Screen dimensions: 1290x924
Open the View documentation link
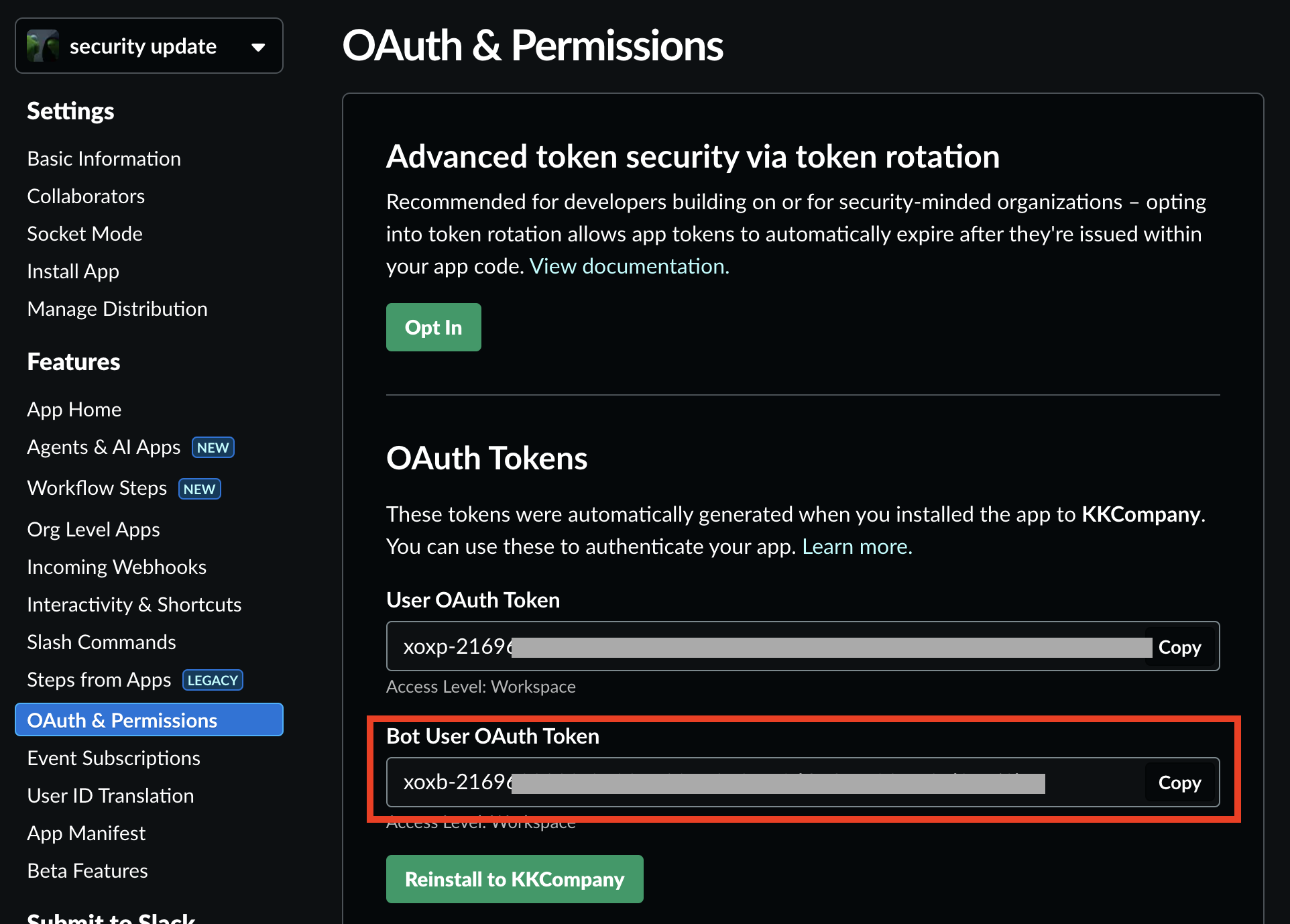tap(630, 266)
